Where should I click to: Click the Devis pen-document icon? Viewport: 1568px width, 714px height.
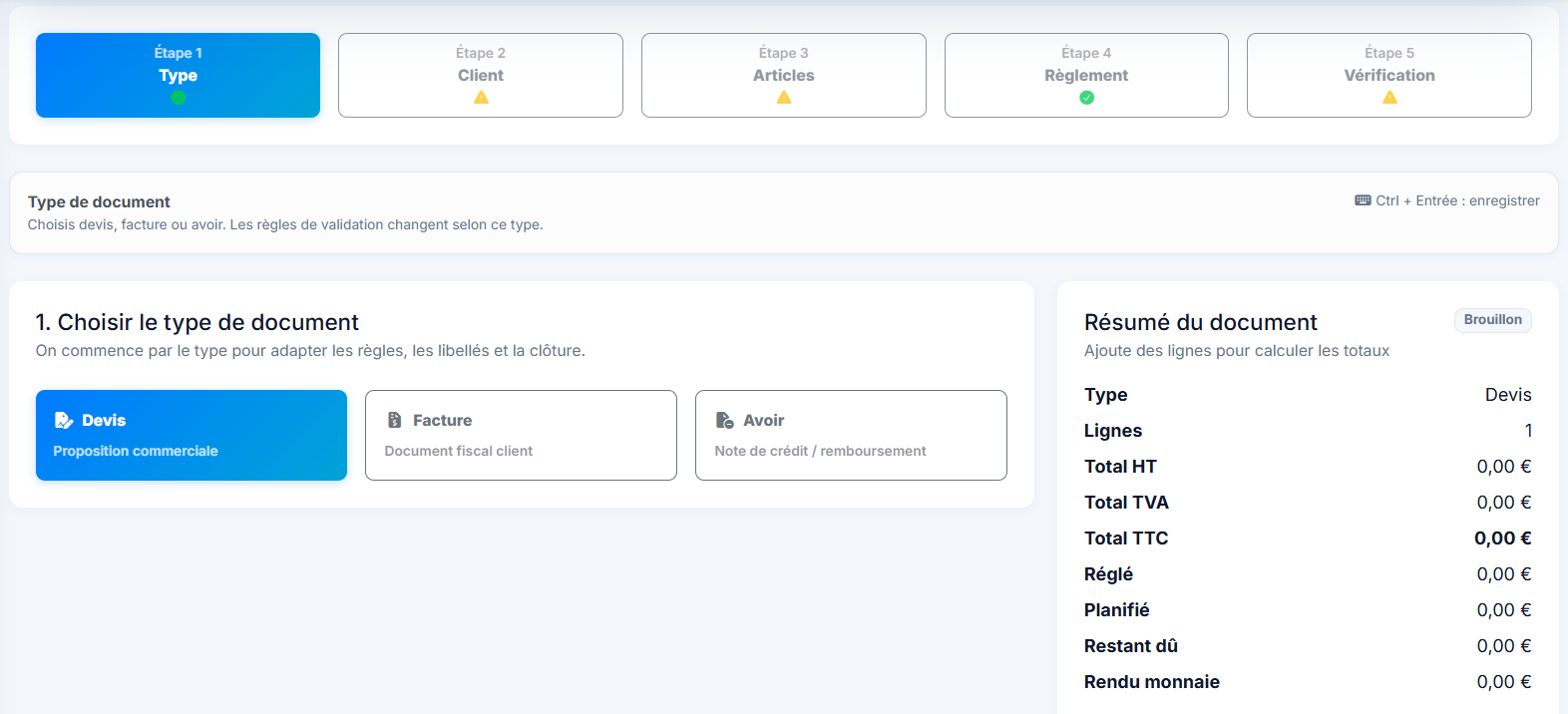point(64,420)
